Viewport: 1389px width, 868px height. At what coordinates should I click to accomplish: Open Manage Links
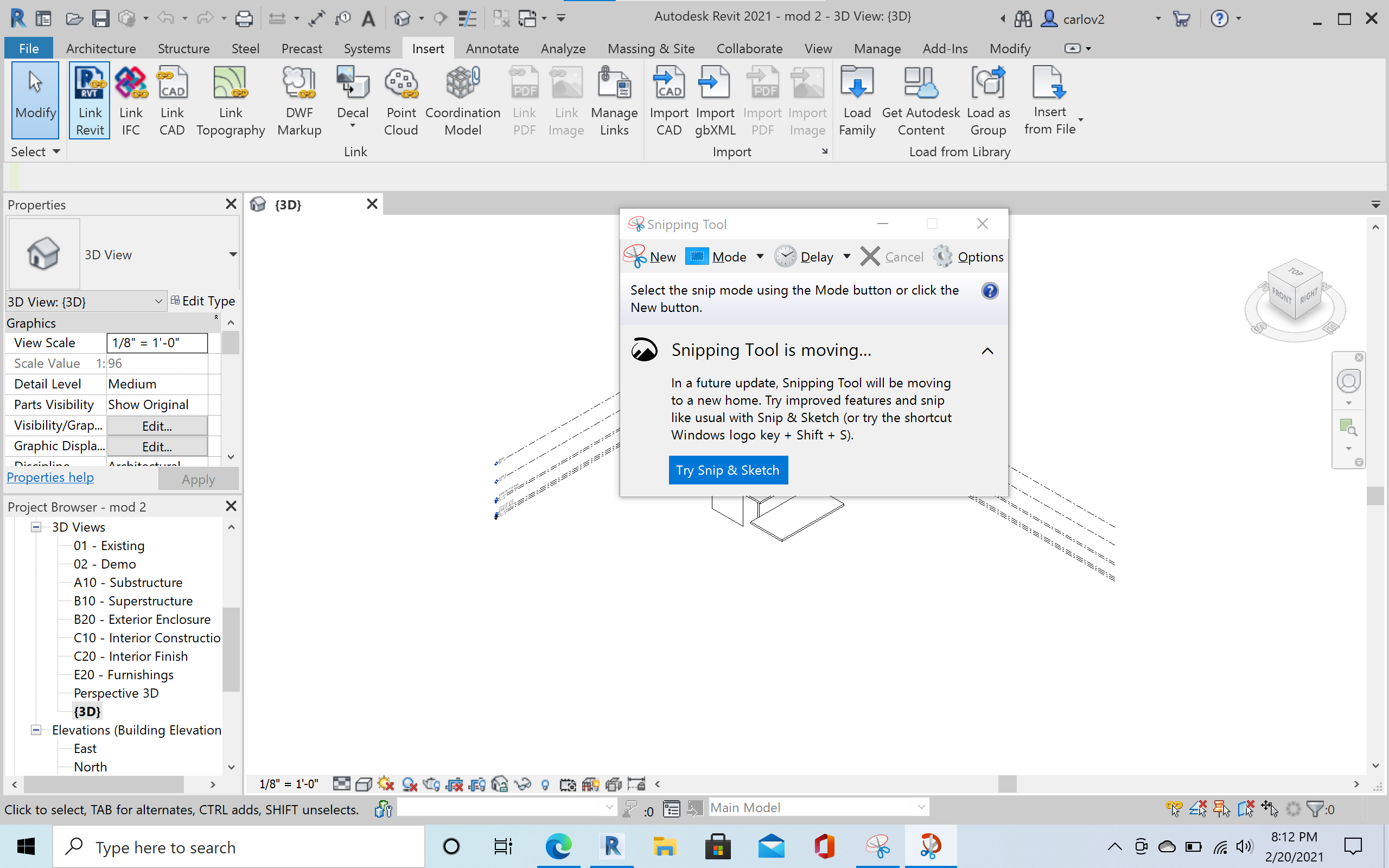614,100
